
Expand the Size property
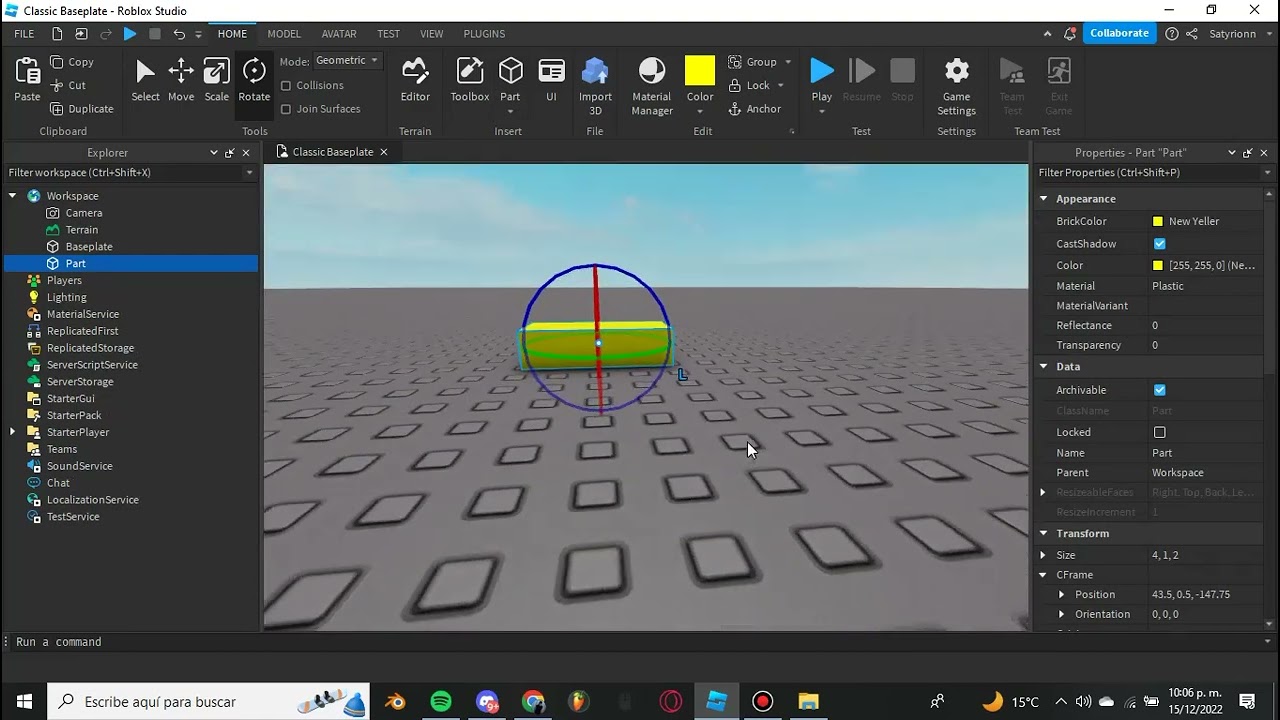[1043, 555]
